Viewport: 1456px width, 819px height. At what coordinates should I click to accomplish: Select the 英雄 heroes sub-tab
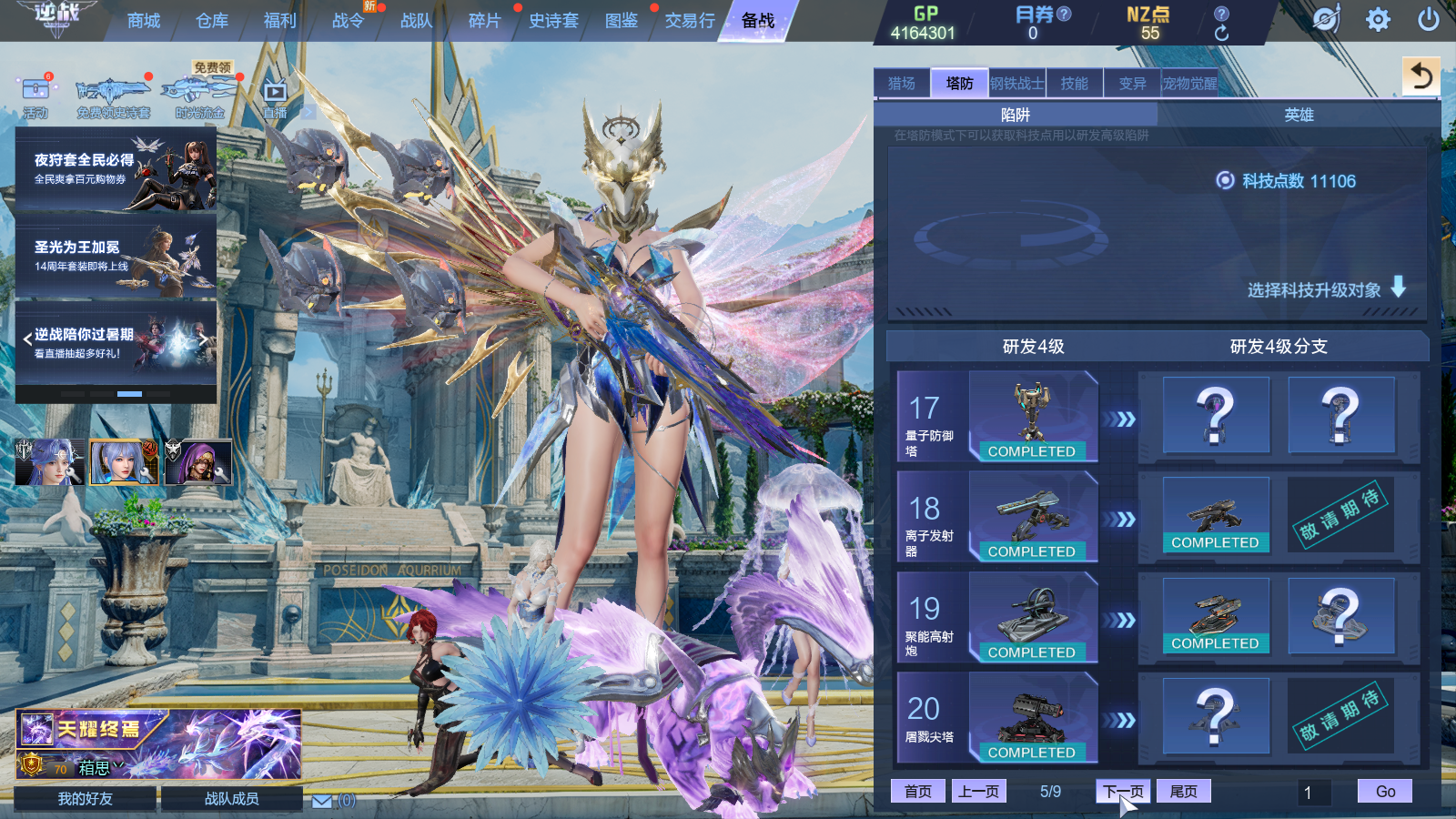(1299, 115)
